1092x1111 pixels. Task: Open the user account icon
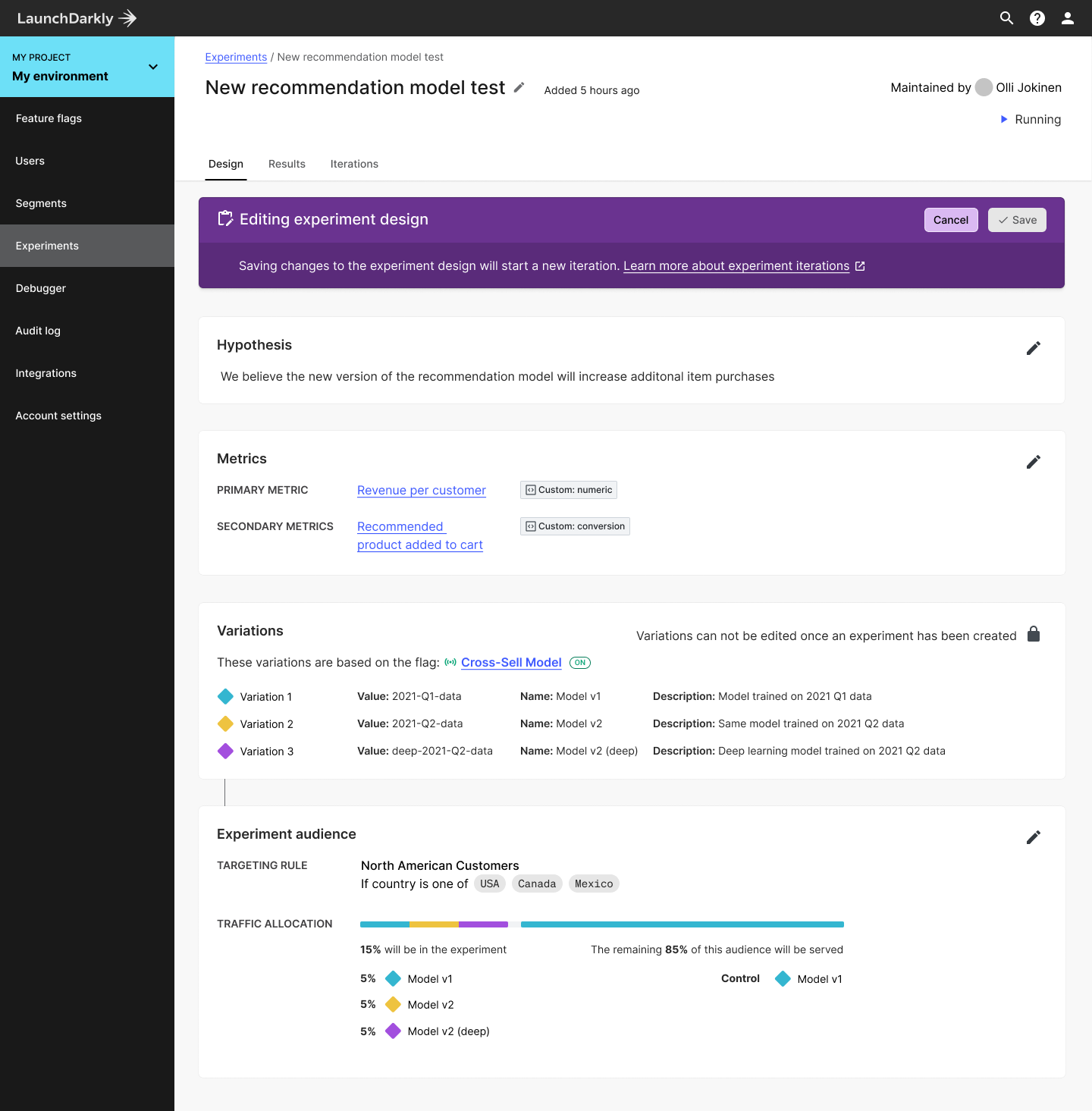(x=1067, y=17)
